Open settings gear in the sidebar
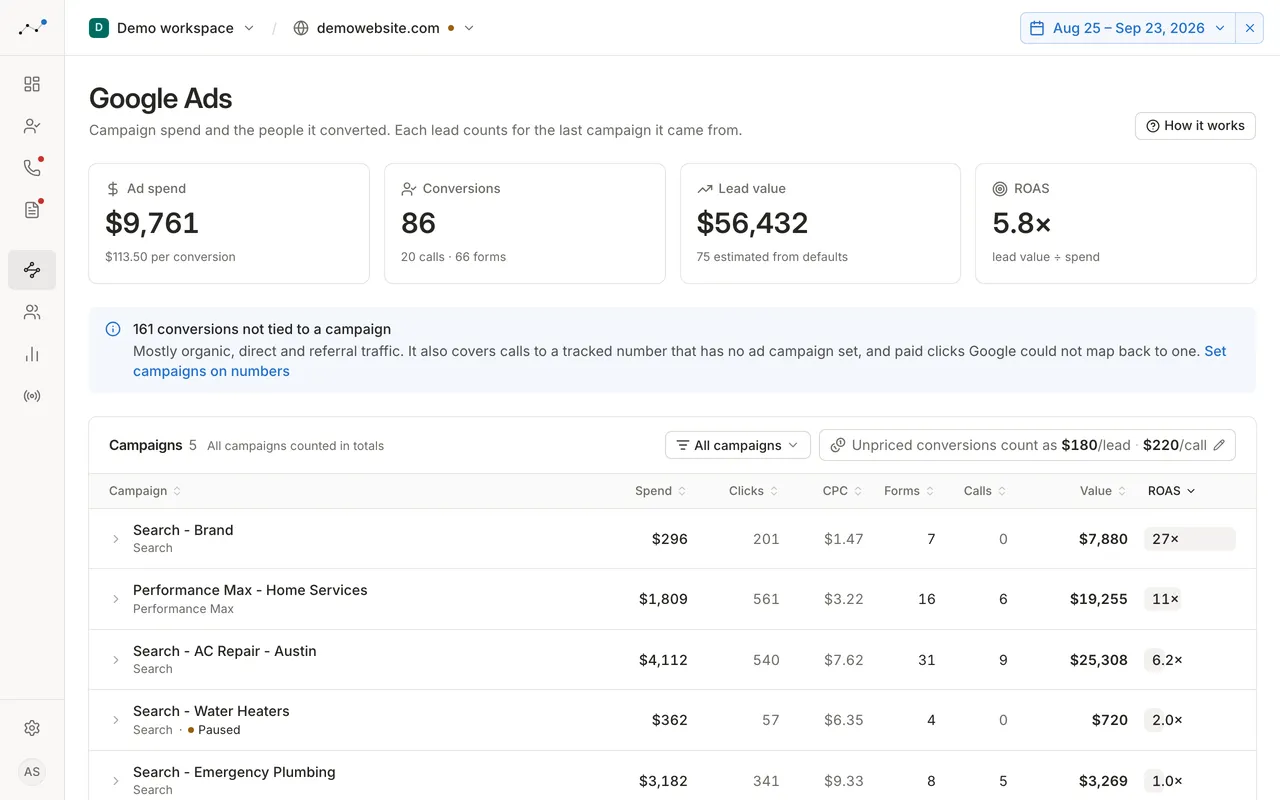The width and height of the screenshot is (1280, 800). pos(32,728)
